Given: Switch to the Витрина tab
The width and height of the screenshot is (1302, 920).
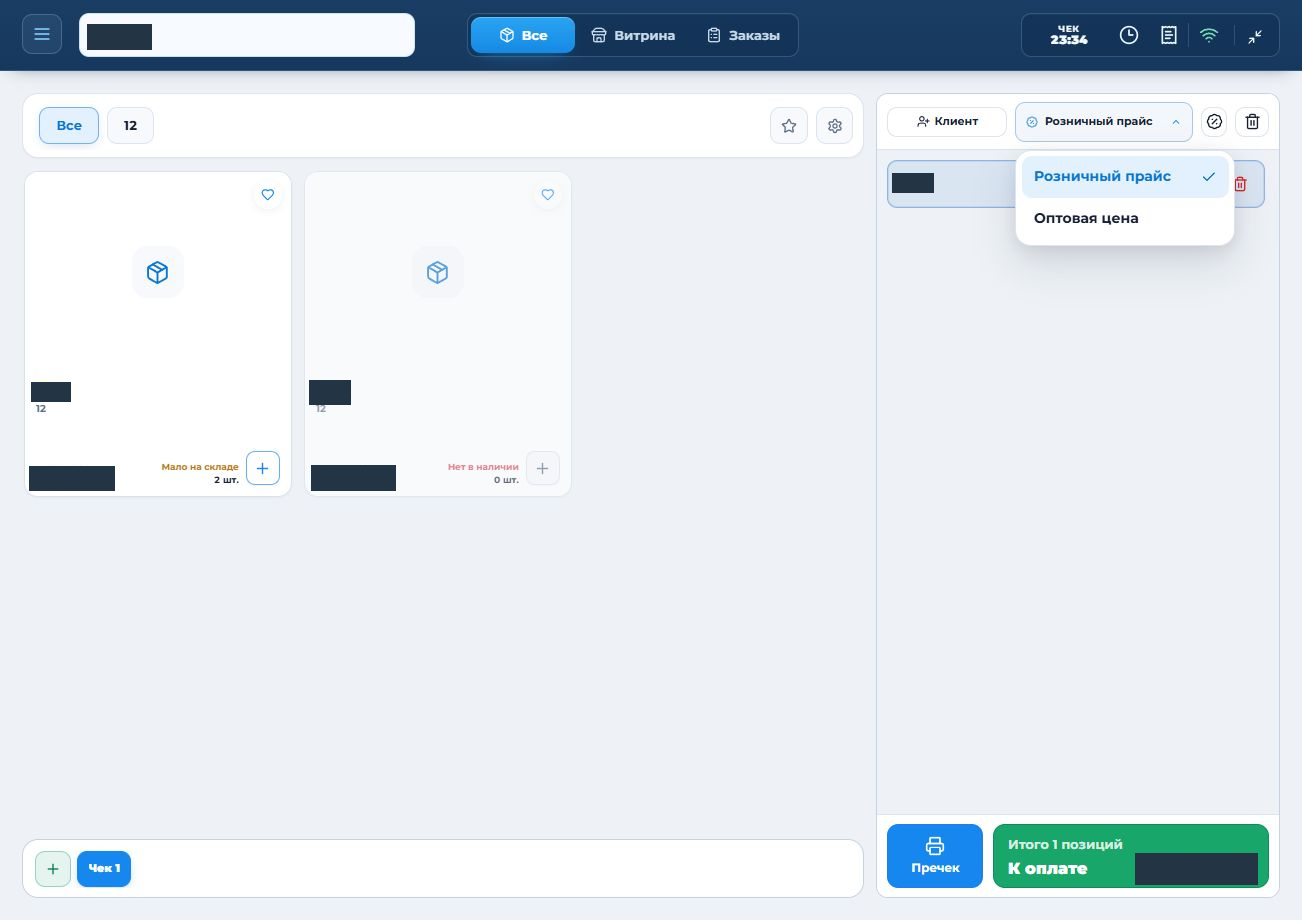Looking at the screenshot, I should [x=632, y=35].
